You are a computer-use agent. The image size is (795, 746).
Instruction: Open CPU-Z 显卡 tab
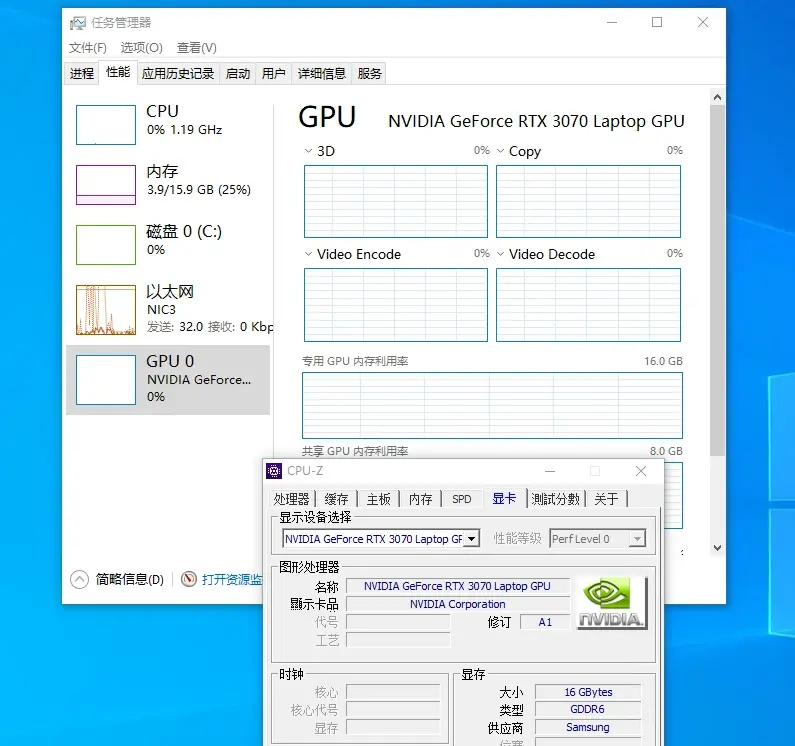(x=504, y=498)
